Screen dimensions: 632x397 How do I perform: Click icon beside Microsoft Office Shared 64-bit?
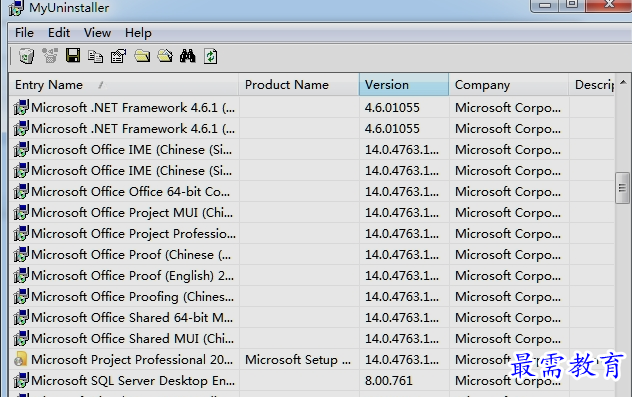(21, 317)
